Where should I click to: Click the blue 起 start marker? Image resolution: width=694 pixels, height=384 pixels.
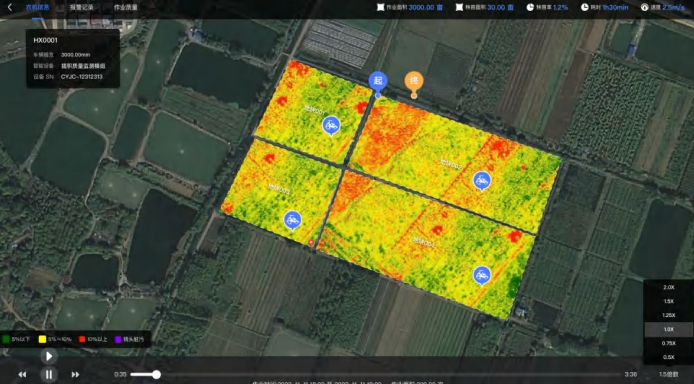pos(378,81)
